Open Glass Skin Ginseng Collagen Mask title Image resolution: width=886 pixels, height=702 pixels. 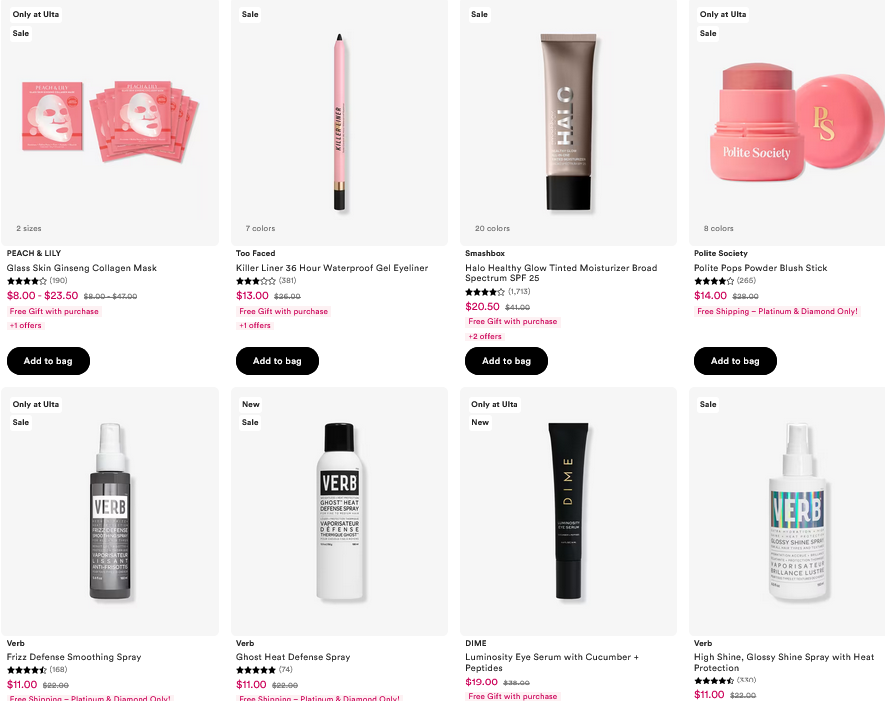(x=82, y=268)
